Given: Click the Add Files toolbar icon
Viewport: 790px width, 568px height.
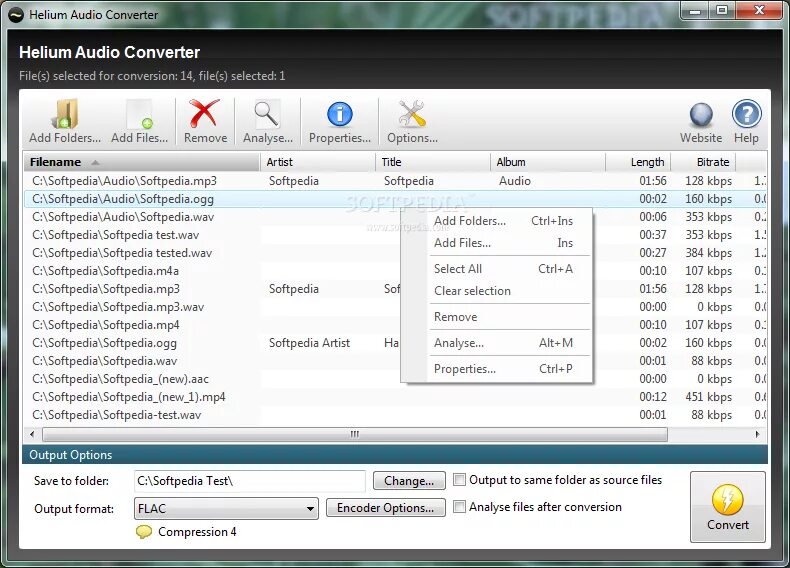Looking at the screenshot, I should pyautogui.click(x=140, y=114).
